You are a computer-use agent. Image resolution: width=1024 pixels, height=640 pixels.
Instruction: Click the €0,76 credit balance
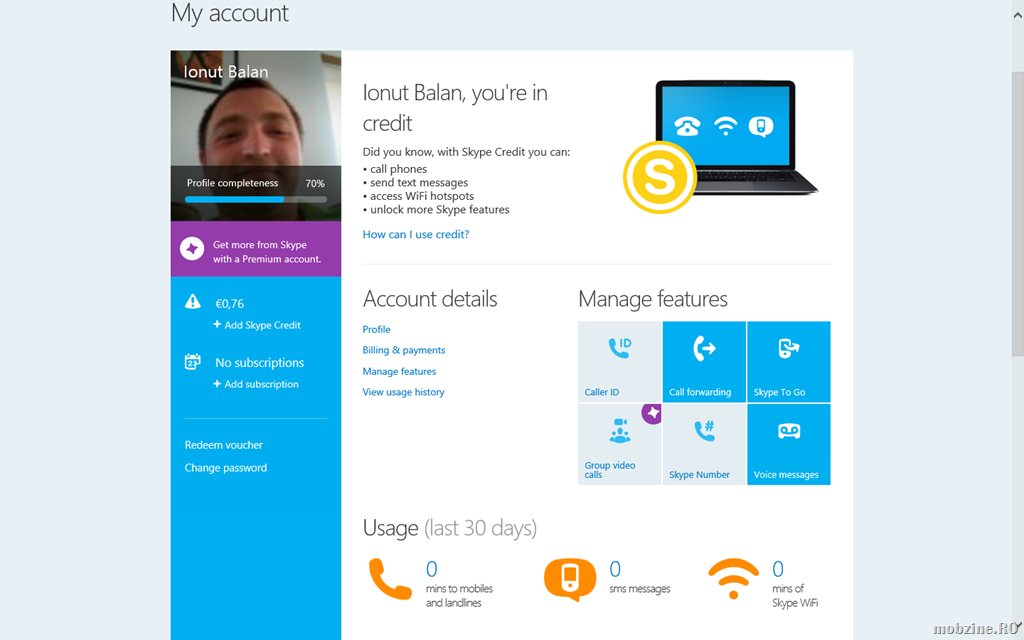pyautogui.click(x=230, y=304)
